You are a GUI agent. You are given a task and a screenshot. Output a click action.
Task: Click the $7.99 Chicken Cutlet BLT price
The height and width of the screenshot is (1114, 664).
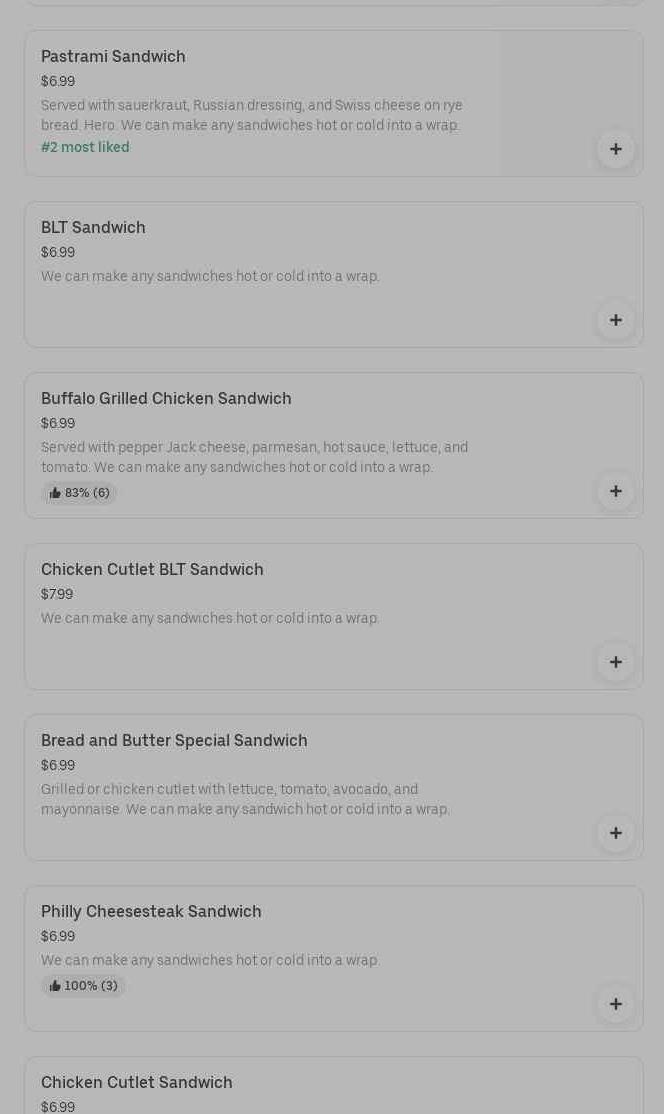57,595
